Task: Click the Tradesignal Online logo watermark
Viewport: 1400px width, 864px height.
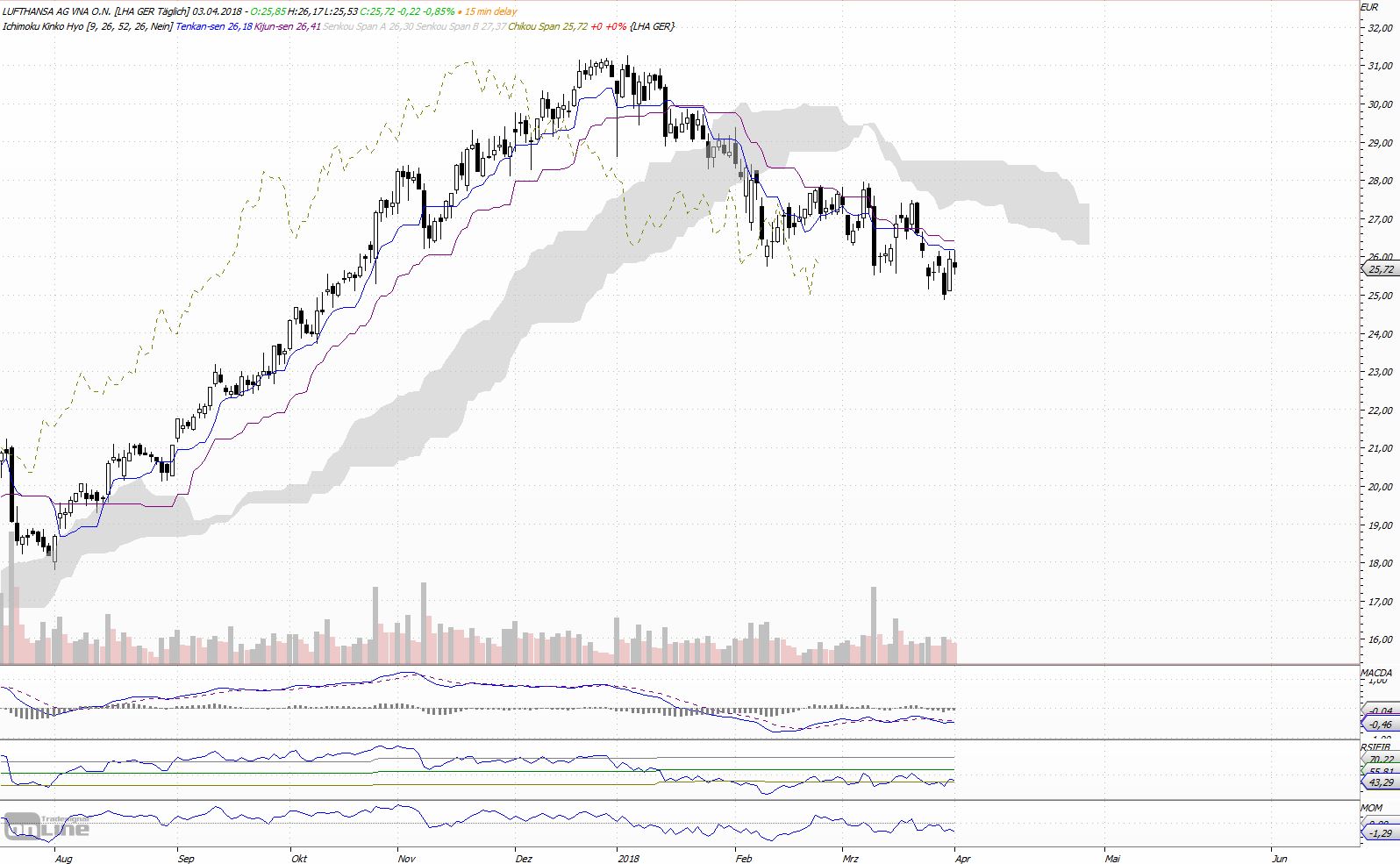Action: click(46, 825)
